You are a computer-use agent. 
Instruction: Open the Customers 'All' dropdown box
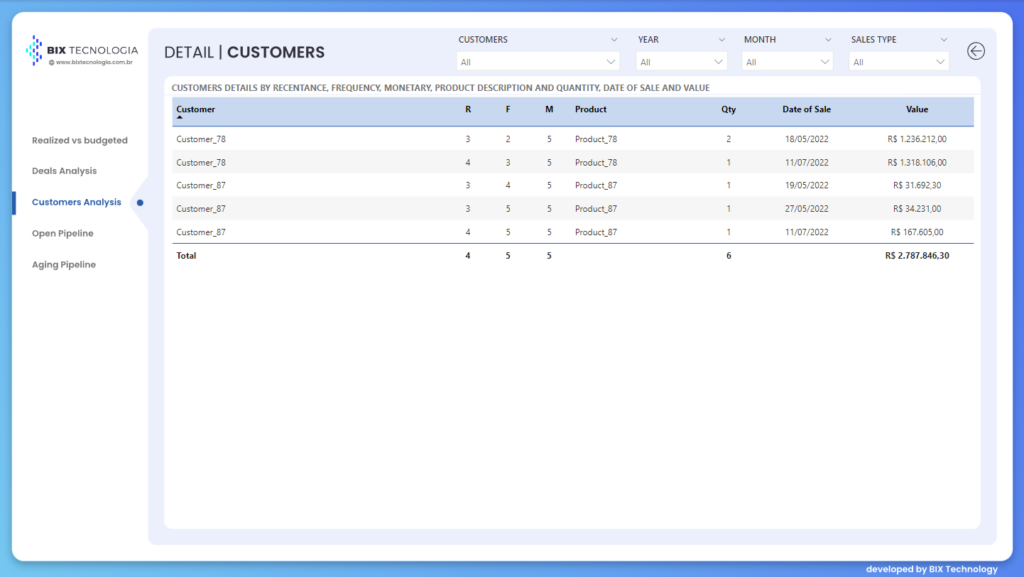tap(538, 62)
